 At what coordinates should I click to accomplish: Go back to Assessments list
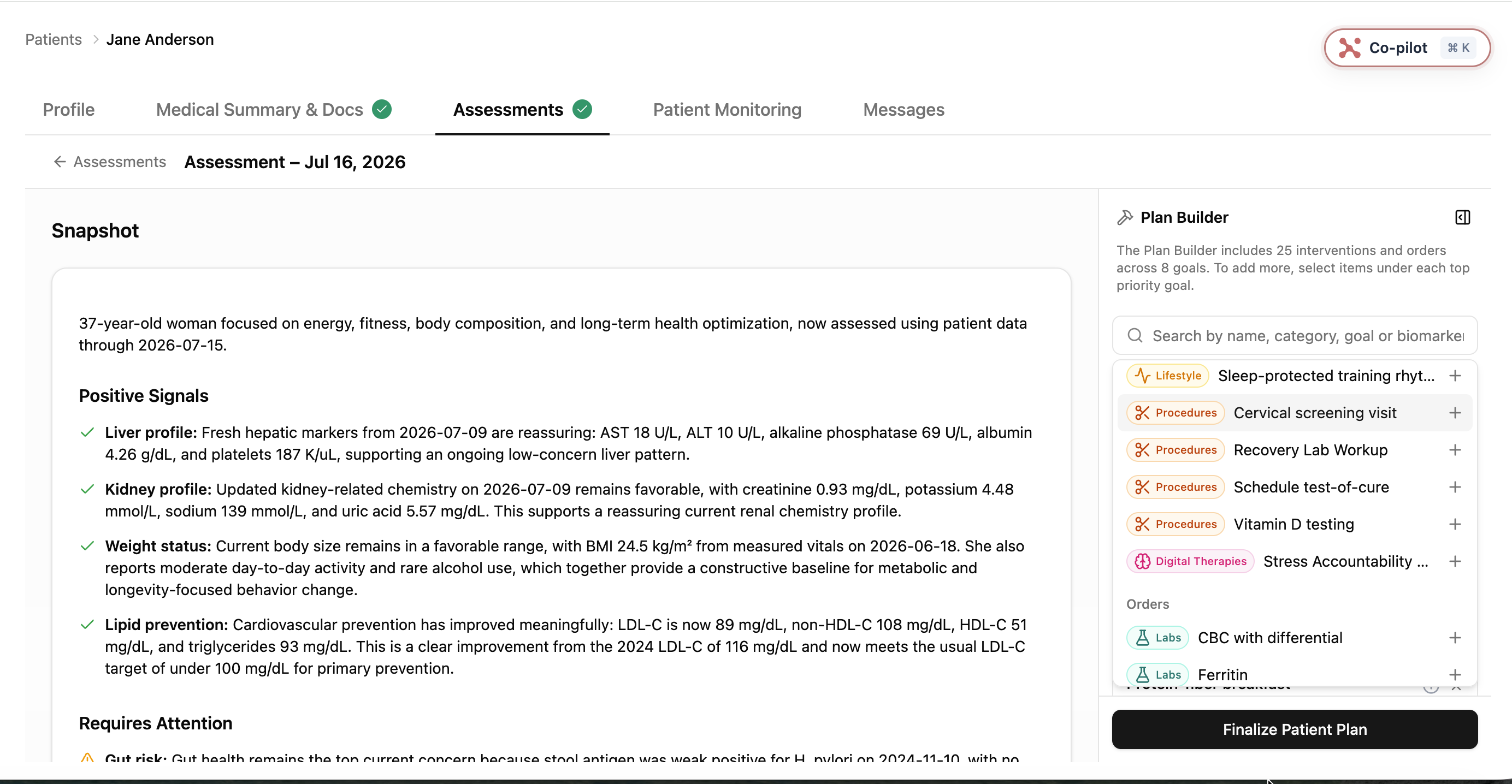(110, 162)
